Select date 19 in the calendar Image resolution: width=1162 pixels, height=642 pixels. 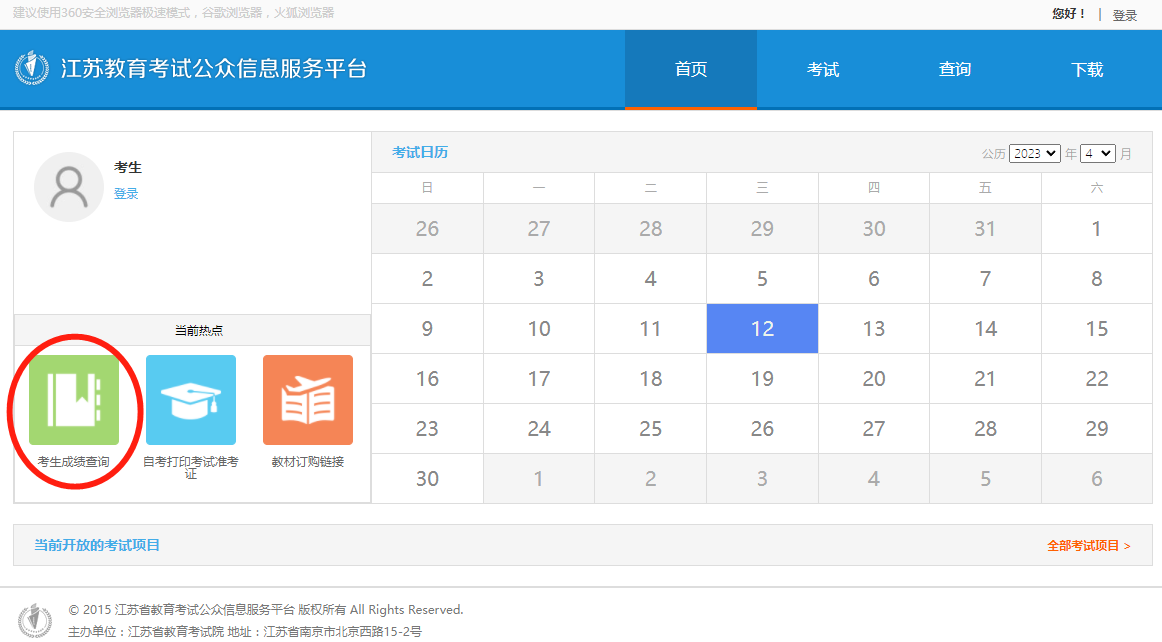coord(762,379)
